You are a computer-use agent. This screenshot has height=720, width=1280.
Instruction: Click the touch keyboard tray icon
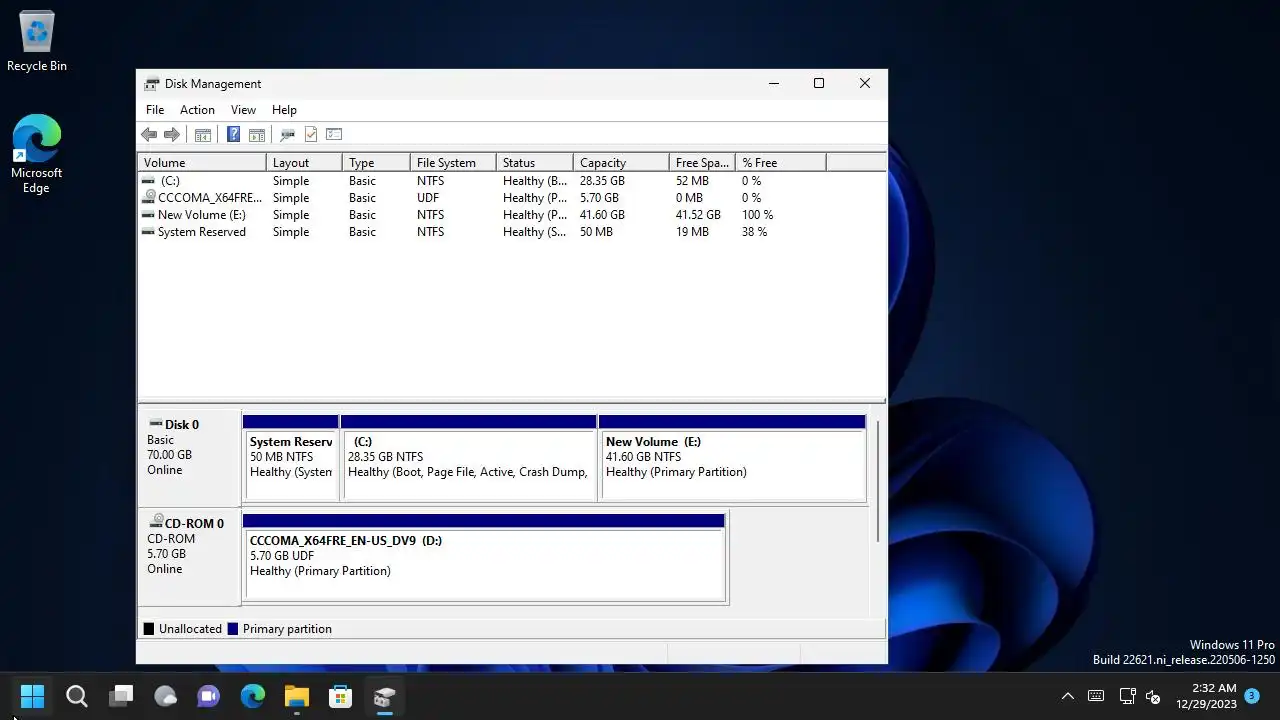click(x=1096, y=696)
